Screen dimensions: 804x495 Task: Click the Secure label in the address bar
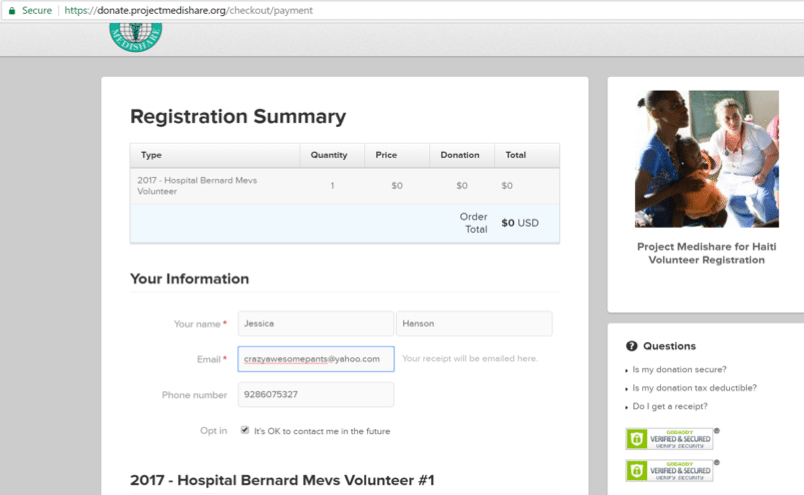pyautogui.click(x=37, y=10)
